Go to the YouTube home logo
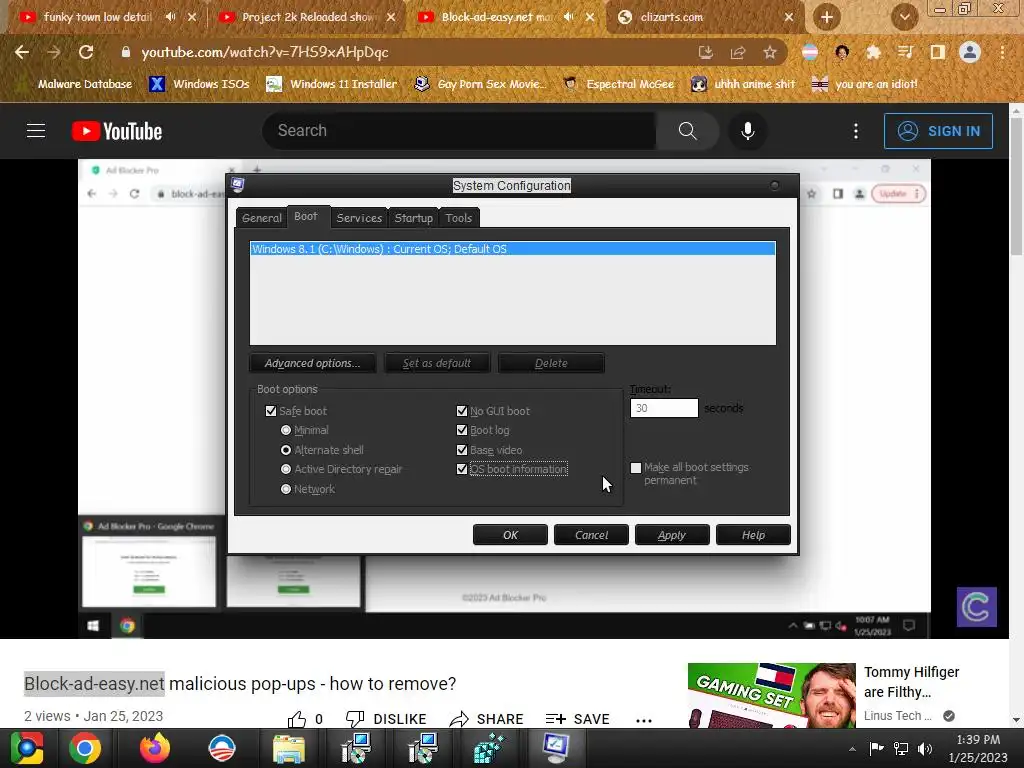 117,131
